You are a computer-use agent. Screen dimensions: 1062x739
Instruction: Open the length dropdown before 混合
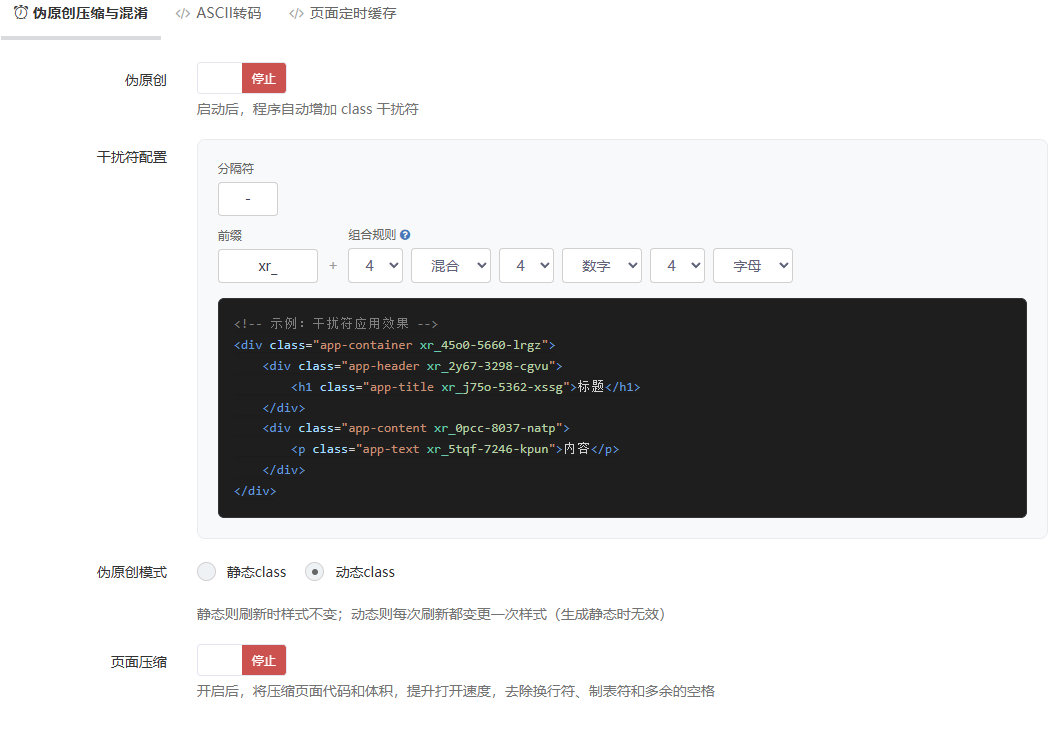click(376, 266)
